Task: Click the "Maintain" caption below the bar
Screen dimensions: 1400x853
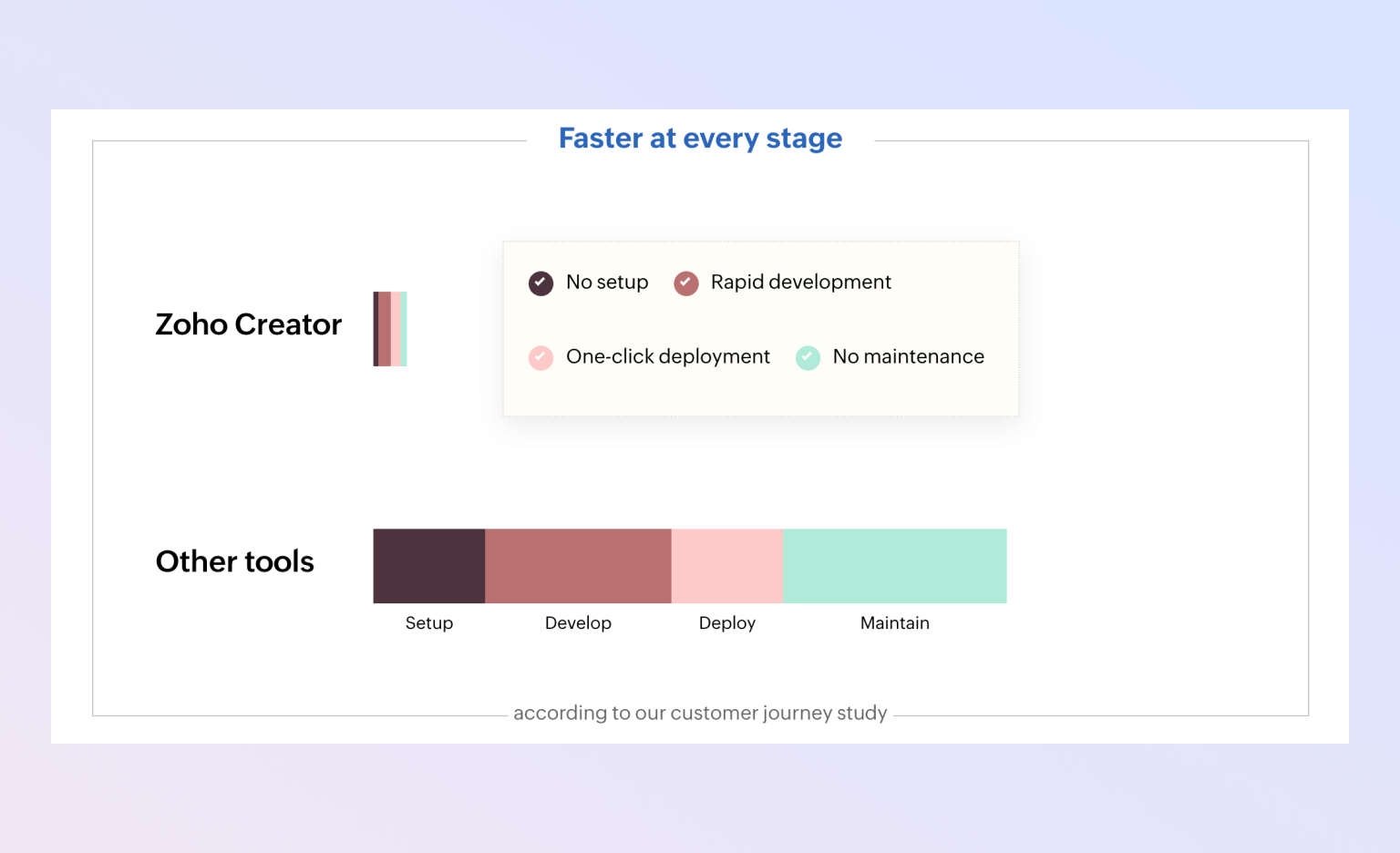Action: pyautogui.click(x=895, y=623)
